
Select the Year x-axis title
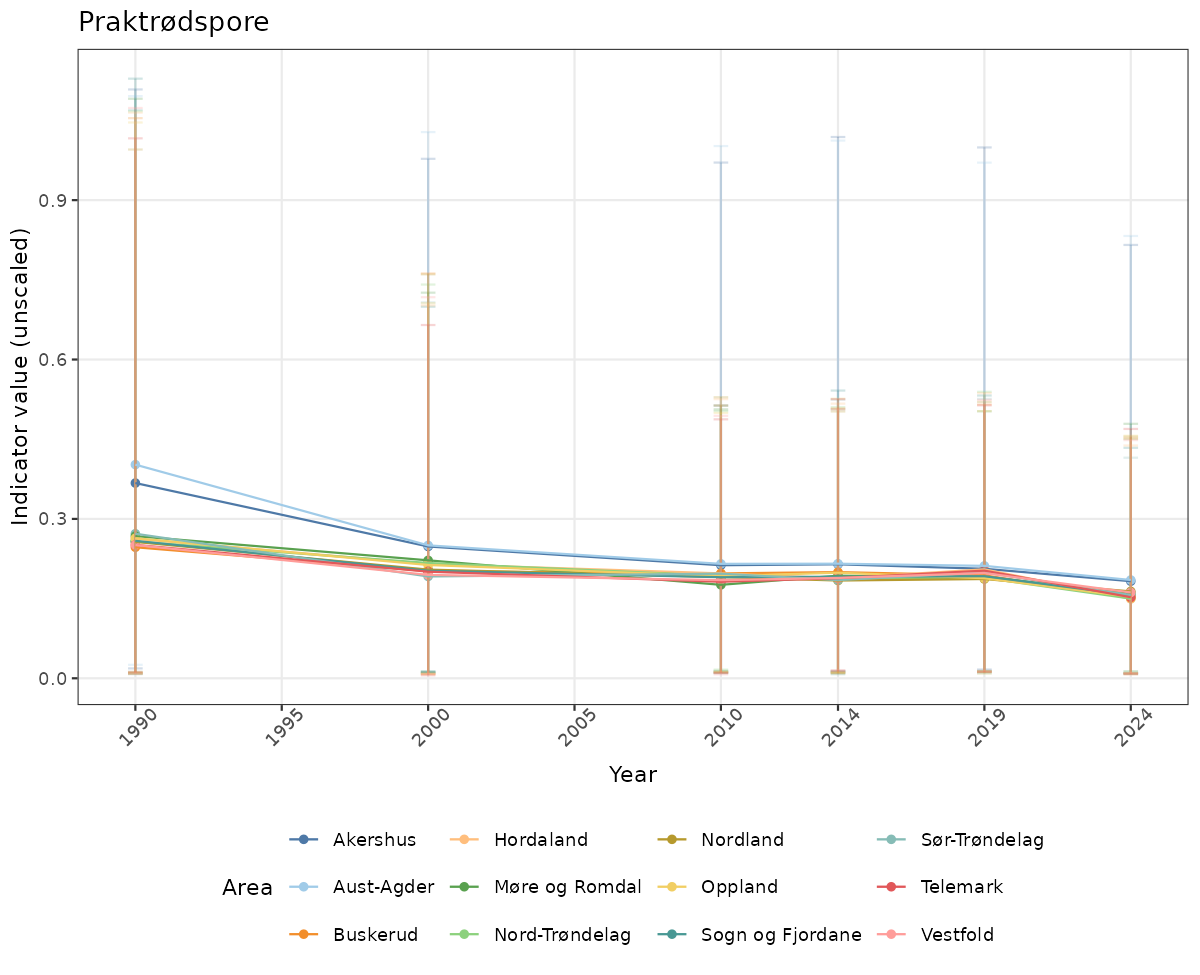633,775
